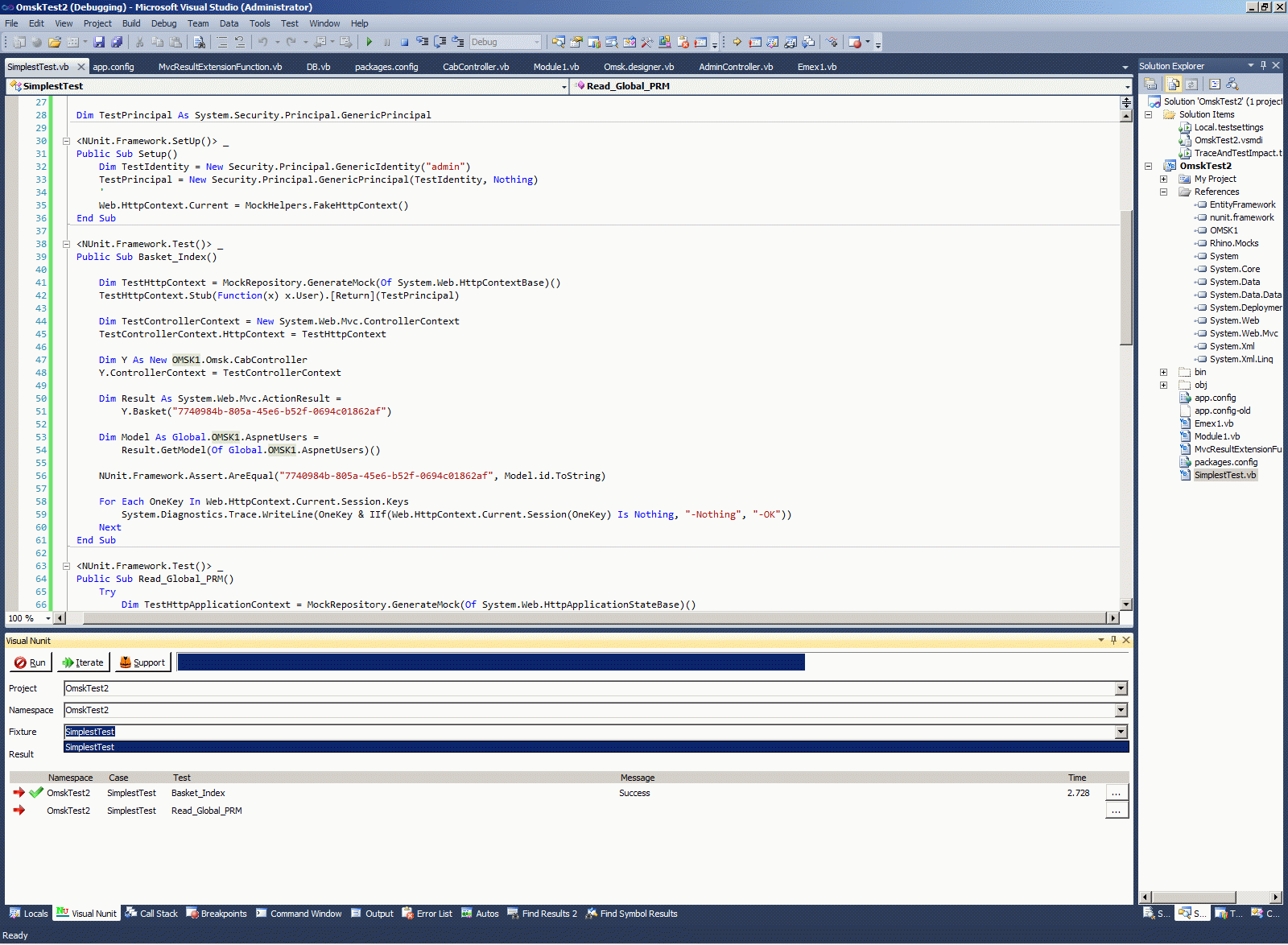Open the Test menu

(x=290, y=23)
